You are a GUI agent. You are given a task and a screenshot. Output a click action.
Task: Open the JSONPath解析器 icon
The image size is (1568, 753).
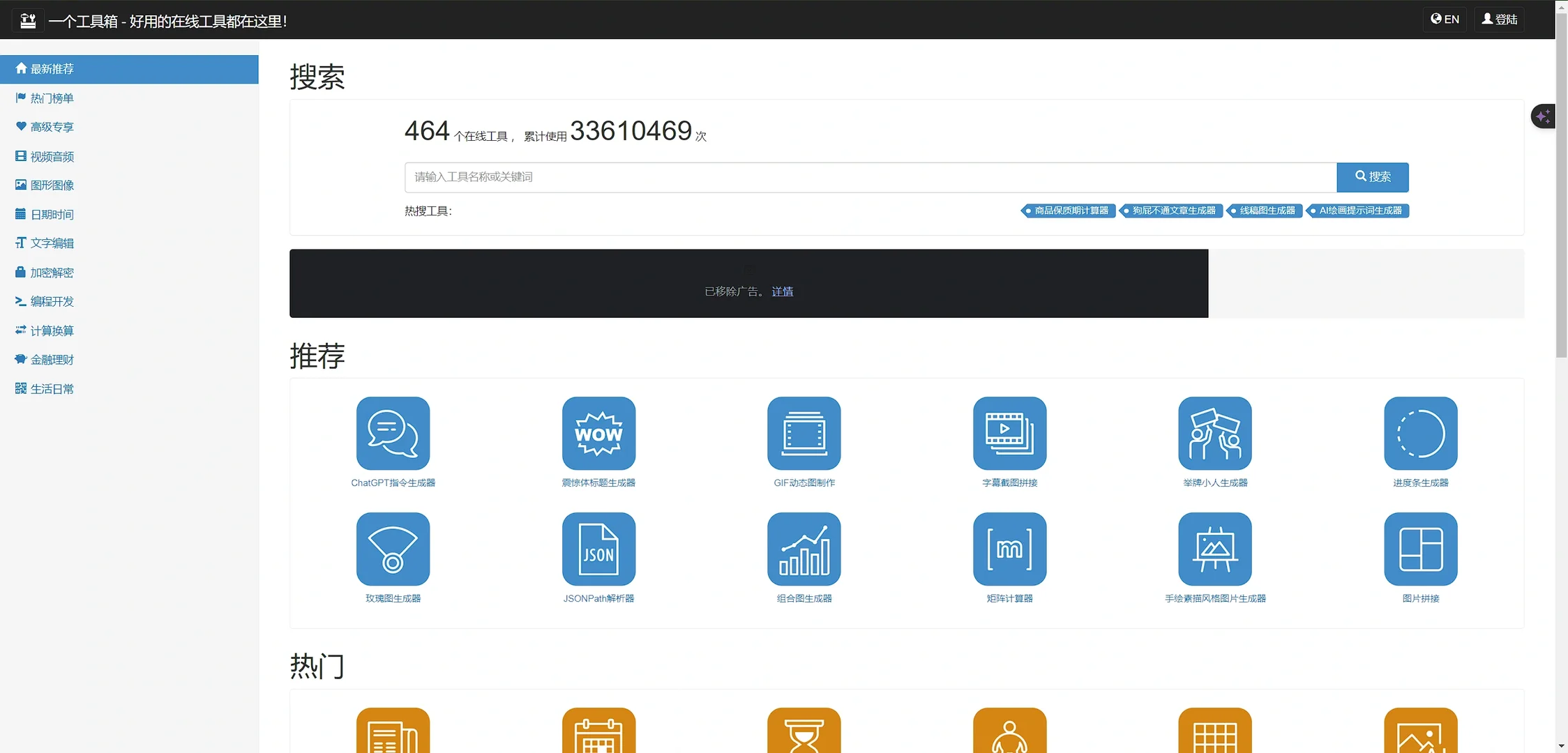pos(598,549)
